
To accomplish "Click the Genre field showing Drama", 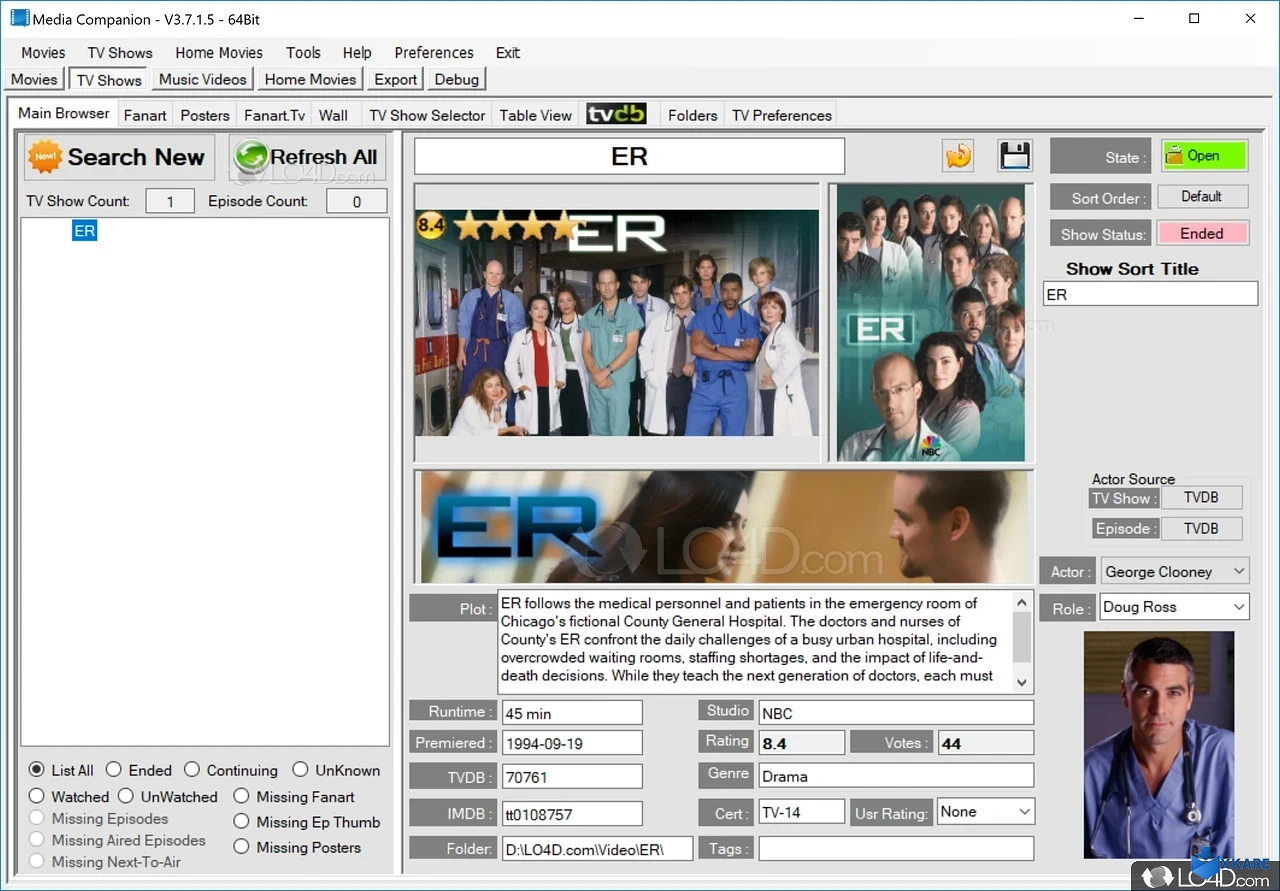I will pyautogui.click(x=895, y=775).
